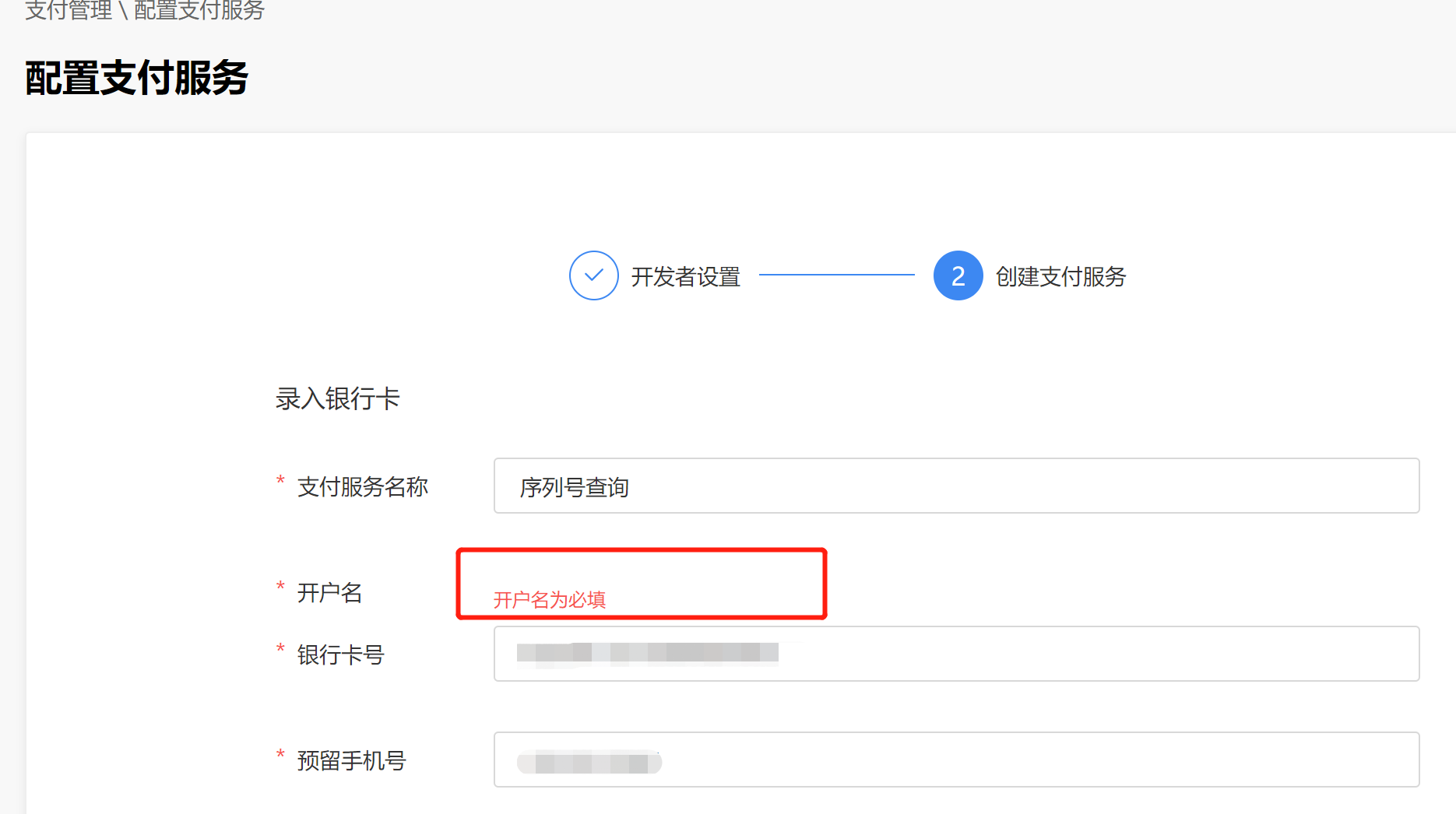
Task: Click the 录入银行卡 section heading
Action: pyautogui.click(x=337, y=398)
